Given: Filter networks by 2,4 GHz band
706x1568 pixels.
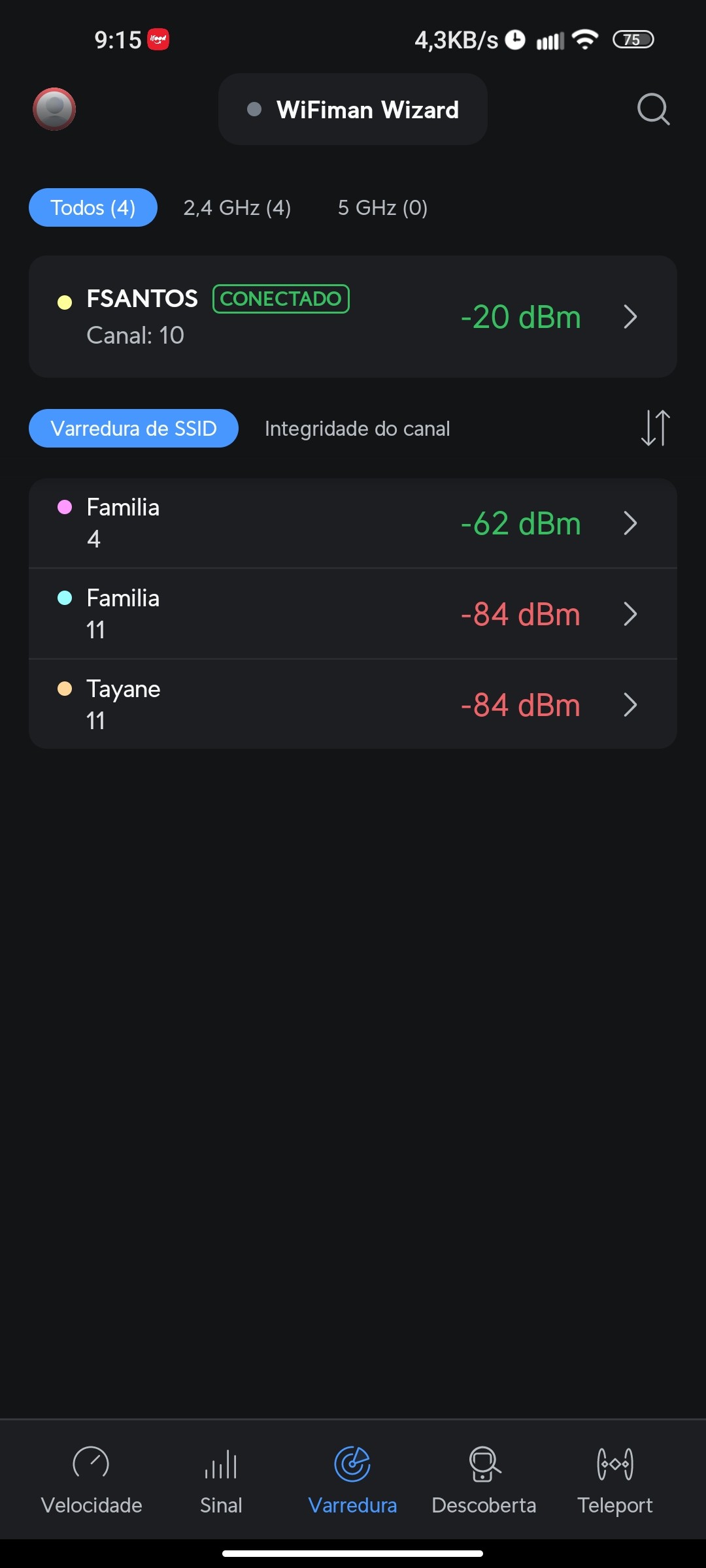Looking at the screenshot, I should (237, 208).
